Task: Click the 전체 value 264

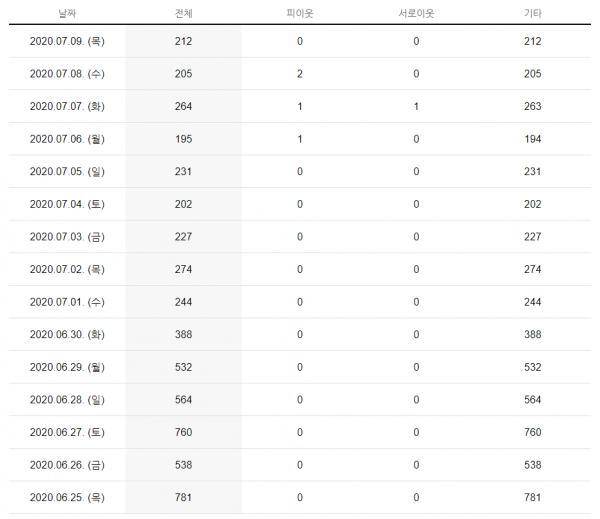Action: tap(183, 106)
